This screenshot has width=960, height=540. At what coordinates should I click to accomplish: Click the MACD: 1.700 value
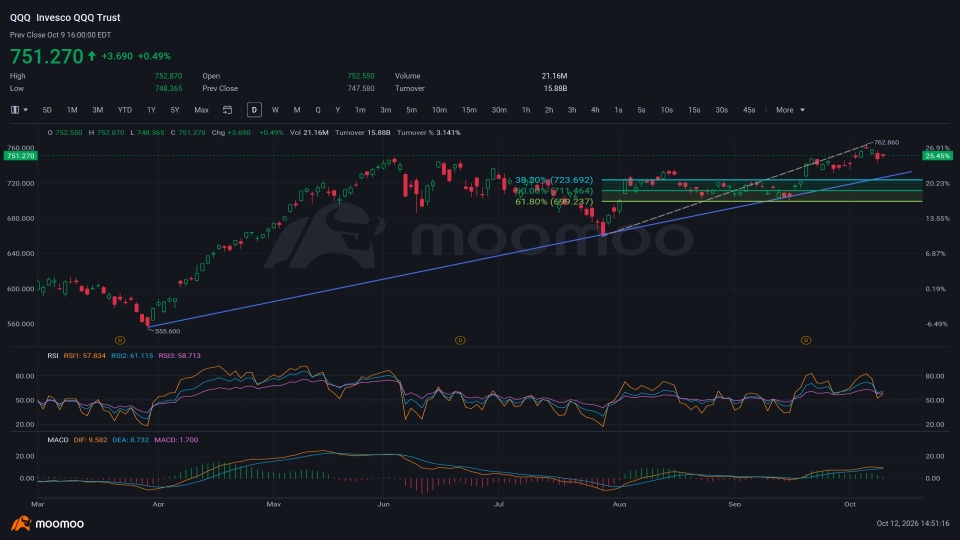point(176,440)
